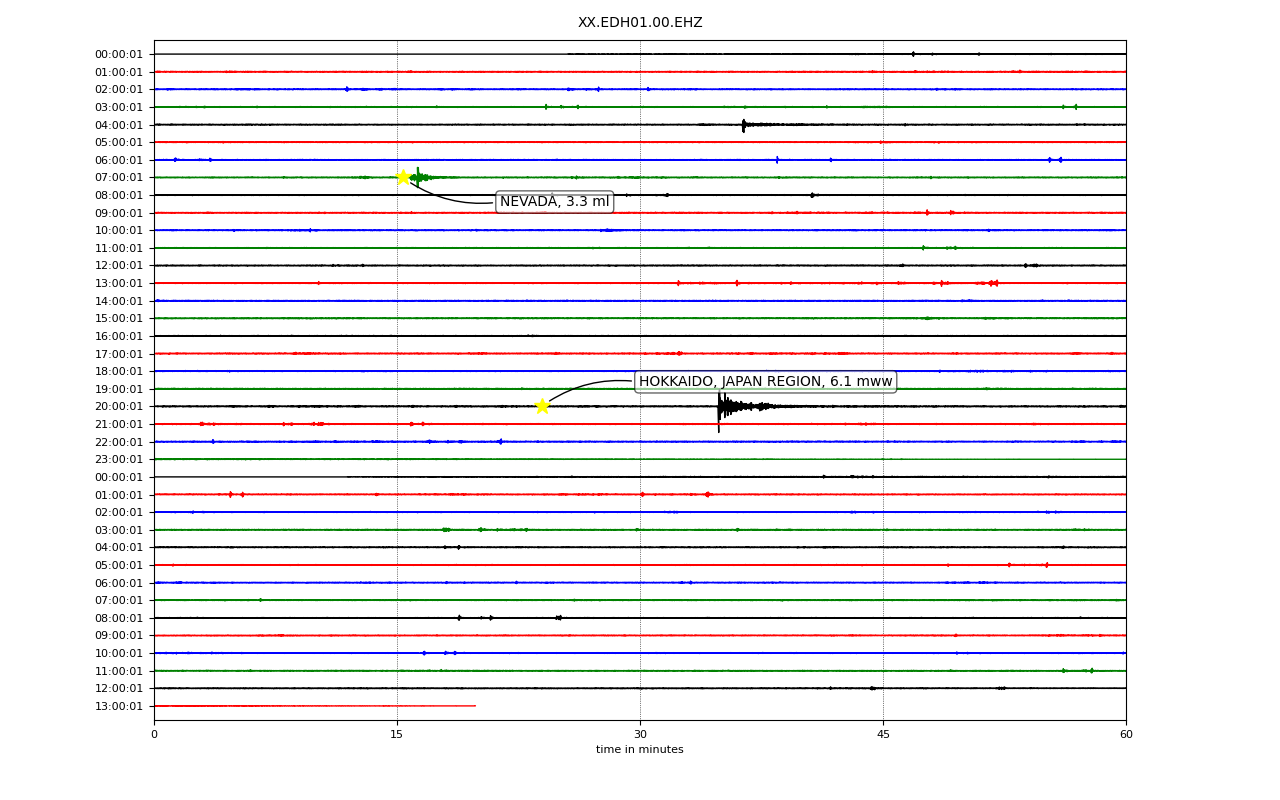Click the 07:00:01 row time label

(x=119, y=178)
